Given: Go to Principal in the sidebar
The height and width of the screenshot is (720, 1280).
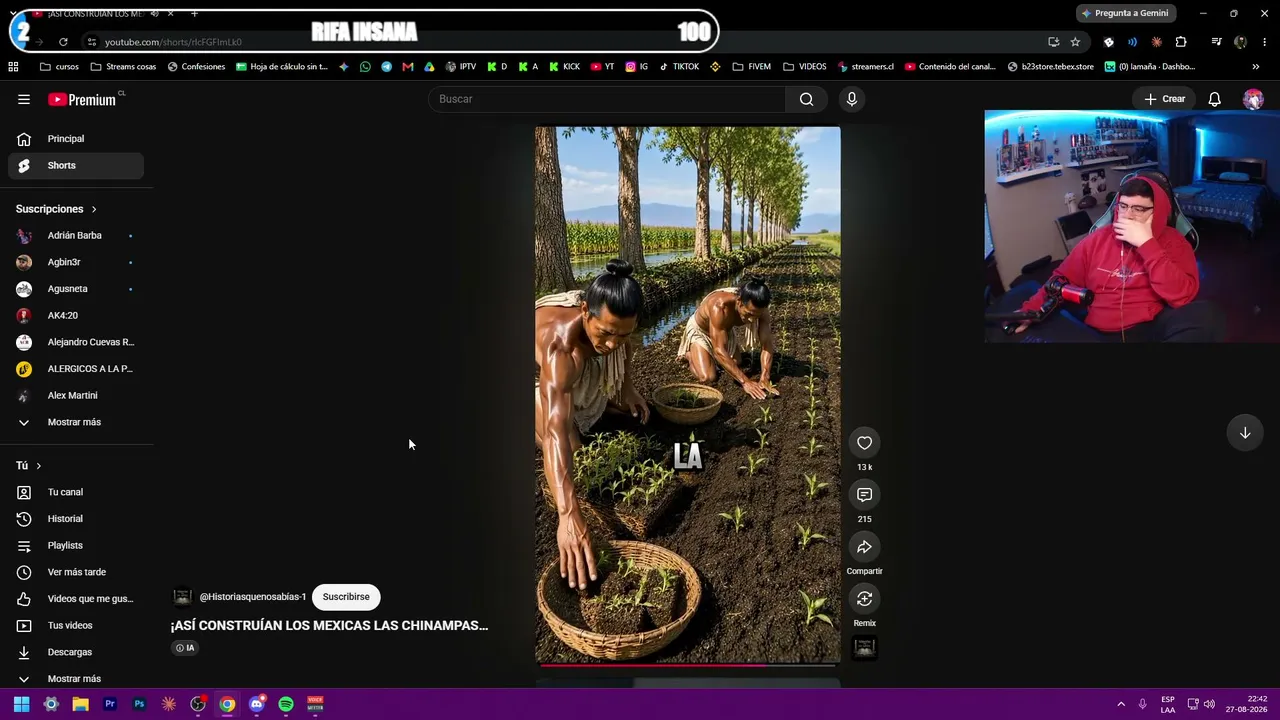Looking at the screenshot, I should click(76, 139).
